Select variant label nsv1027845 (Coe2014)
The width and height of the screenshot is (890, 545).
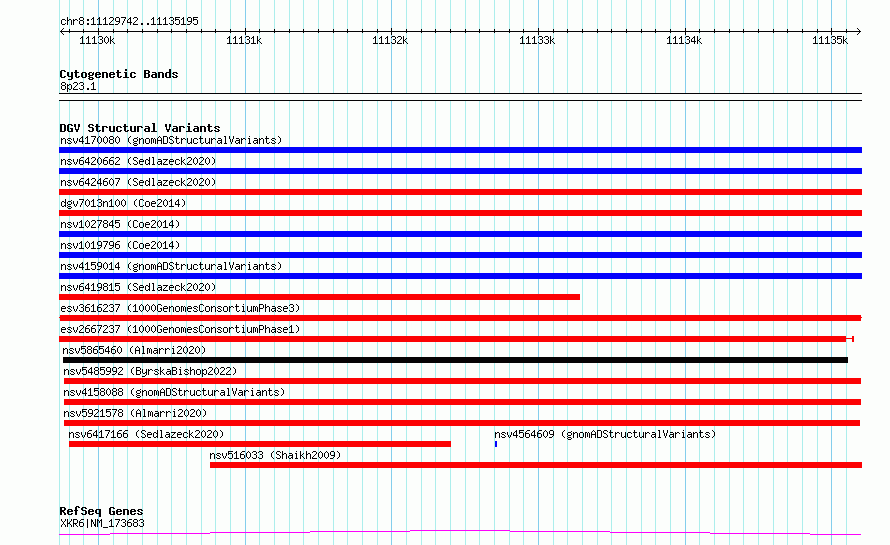click(x=120, y=224)
